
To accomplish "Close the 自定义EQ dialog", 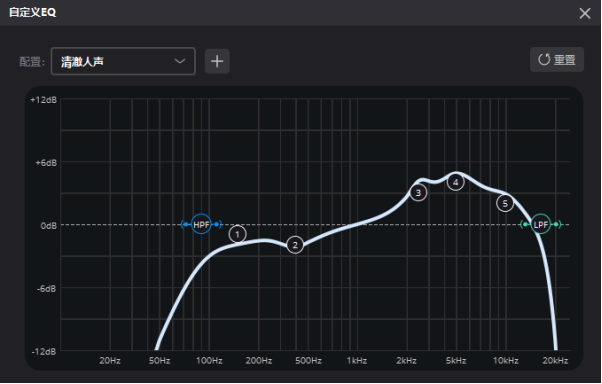I will pyautogui.click(x=585, y=13).
